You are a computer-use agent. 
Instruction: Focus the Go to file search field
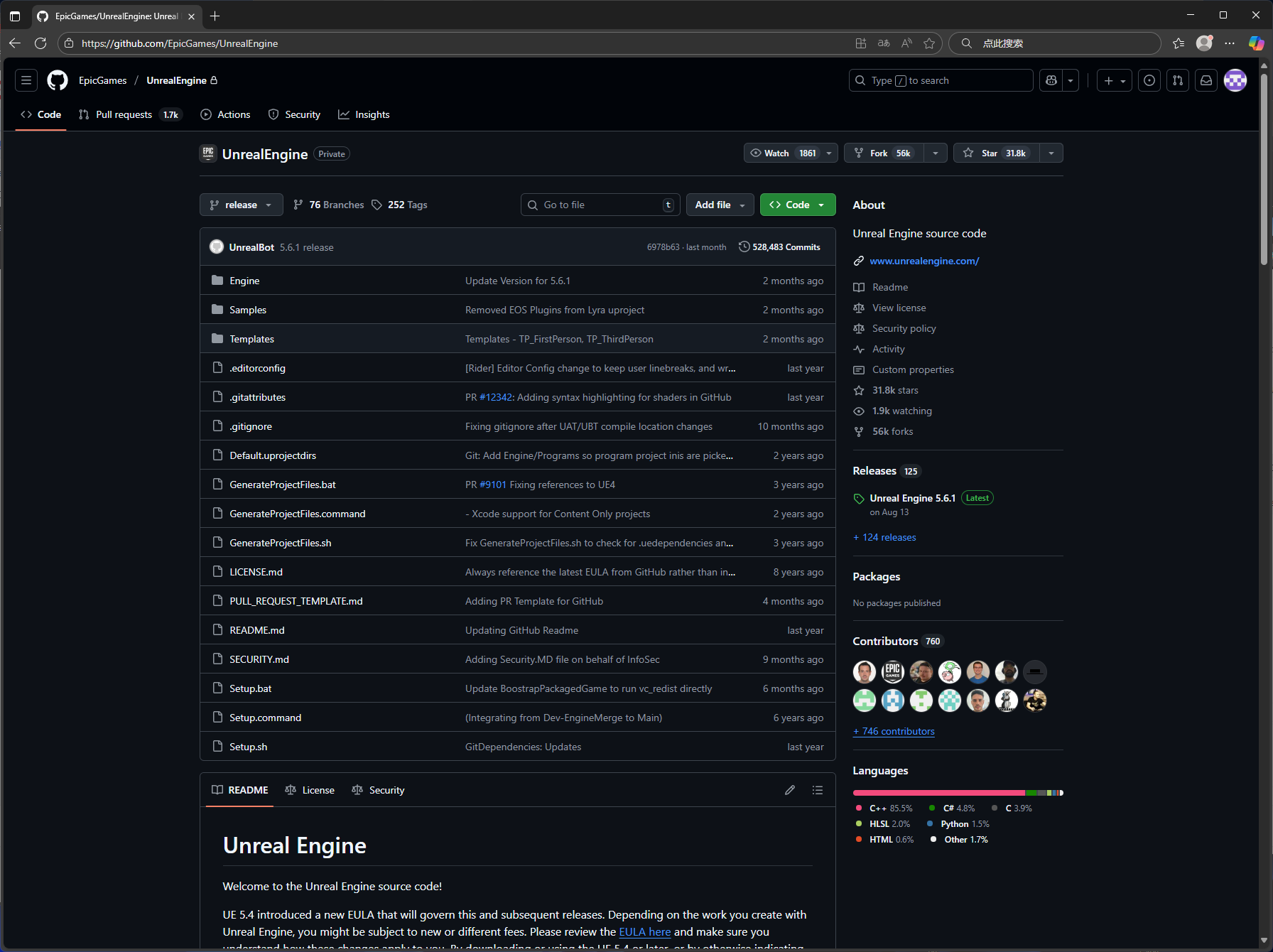click(x=600, y=205)
